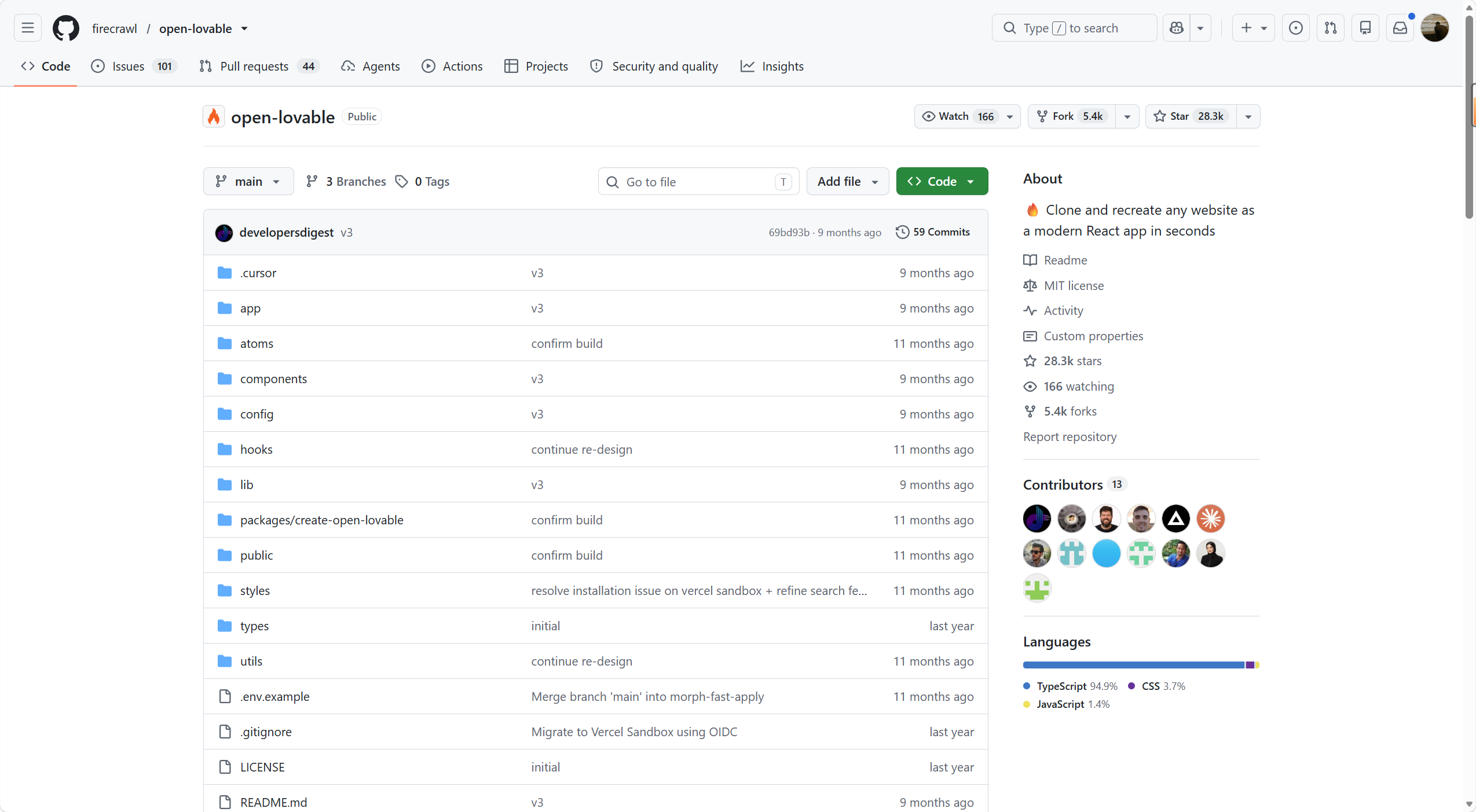This screenshot has height=812, width=1476.
Task: Open the green pixel contributor avatar in last row
Action: click(x=1037, y=588)
